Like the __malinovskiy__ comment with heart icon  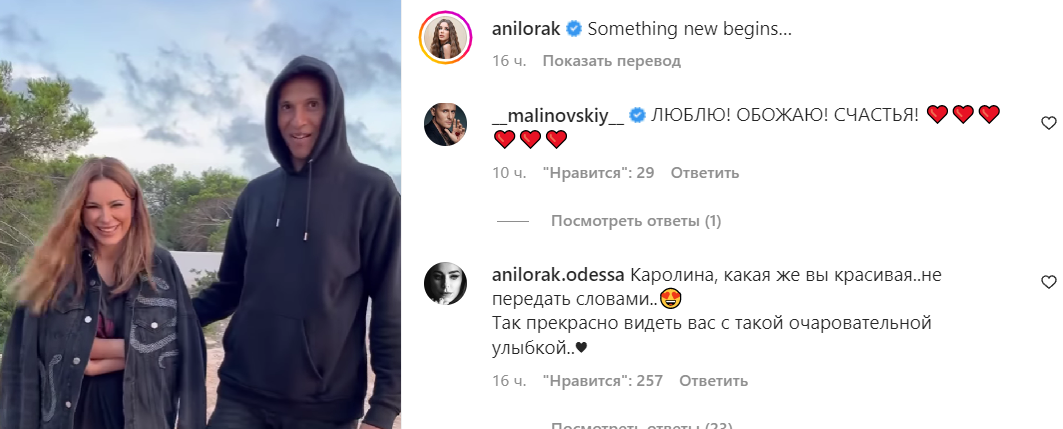pyautogui.click(x=1048, y=123)
